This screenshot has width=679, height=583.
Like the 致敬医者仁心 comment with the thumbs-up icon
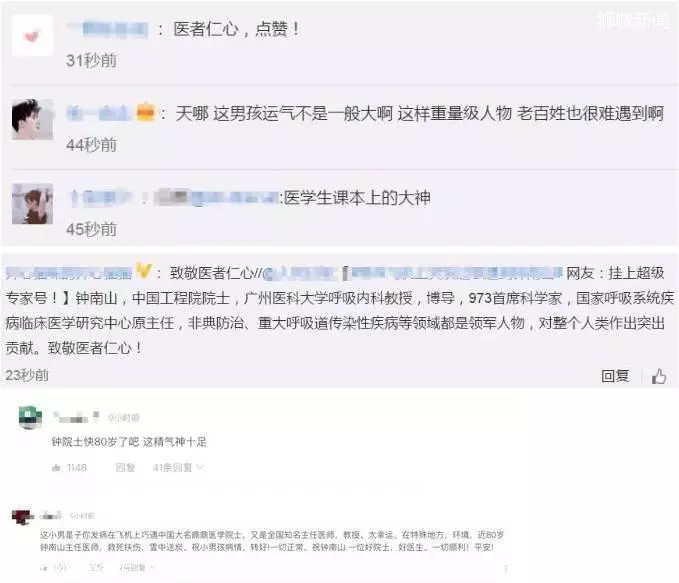[659, 376]
